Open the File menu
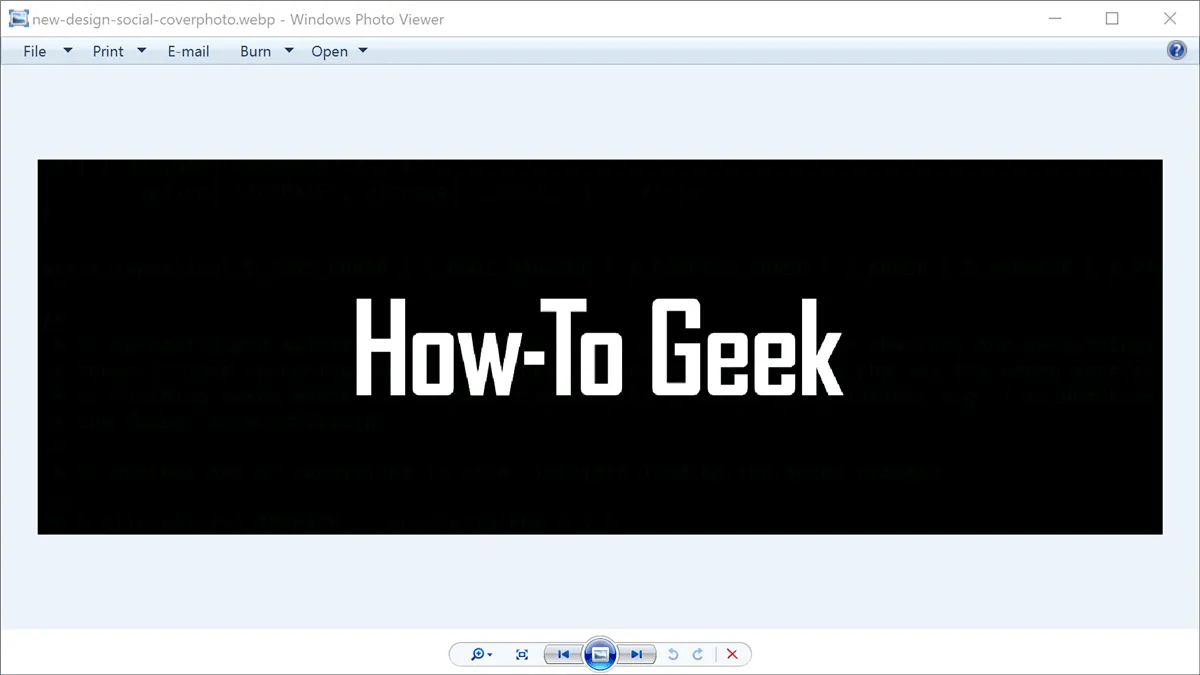The image size is (1200, 675). (x=34, y=50)
